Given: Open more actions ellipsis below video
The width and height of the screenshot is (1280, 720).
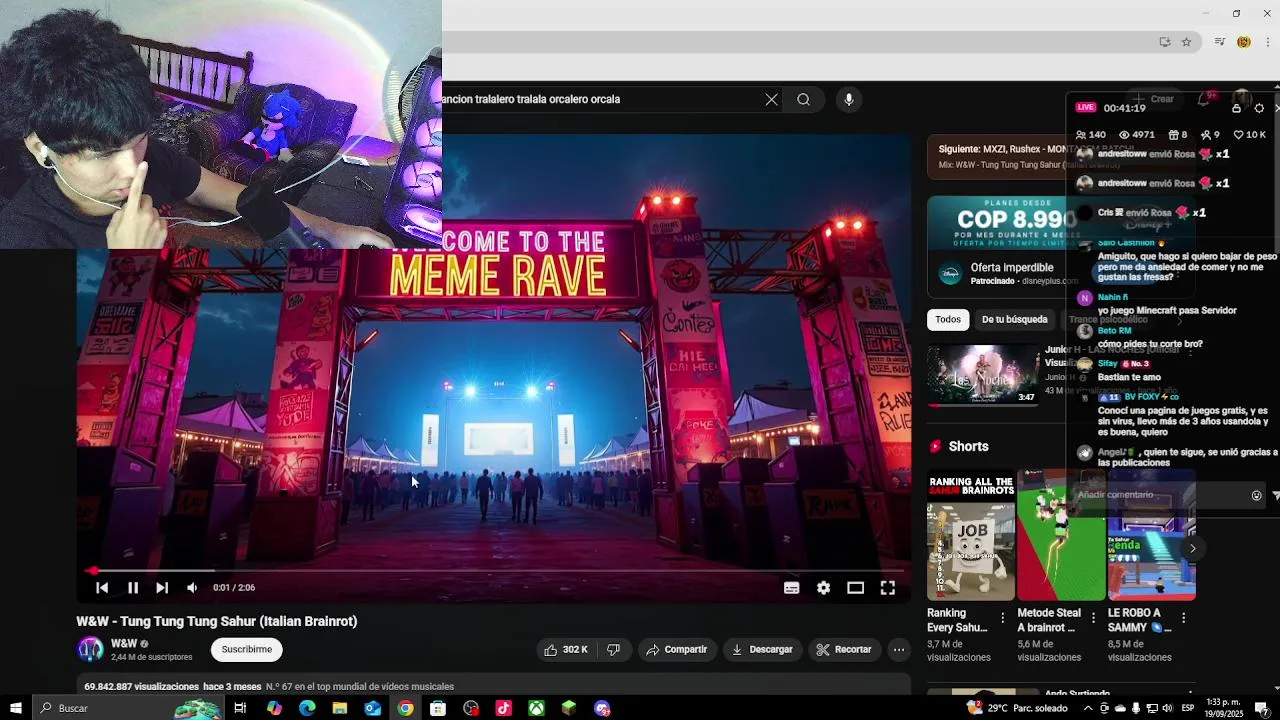Looking at the screenshot, I should [899, 650].
